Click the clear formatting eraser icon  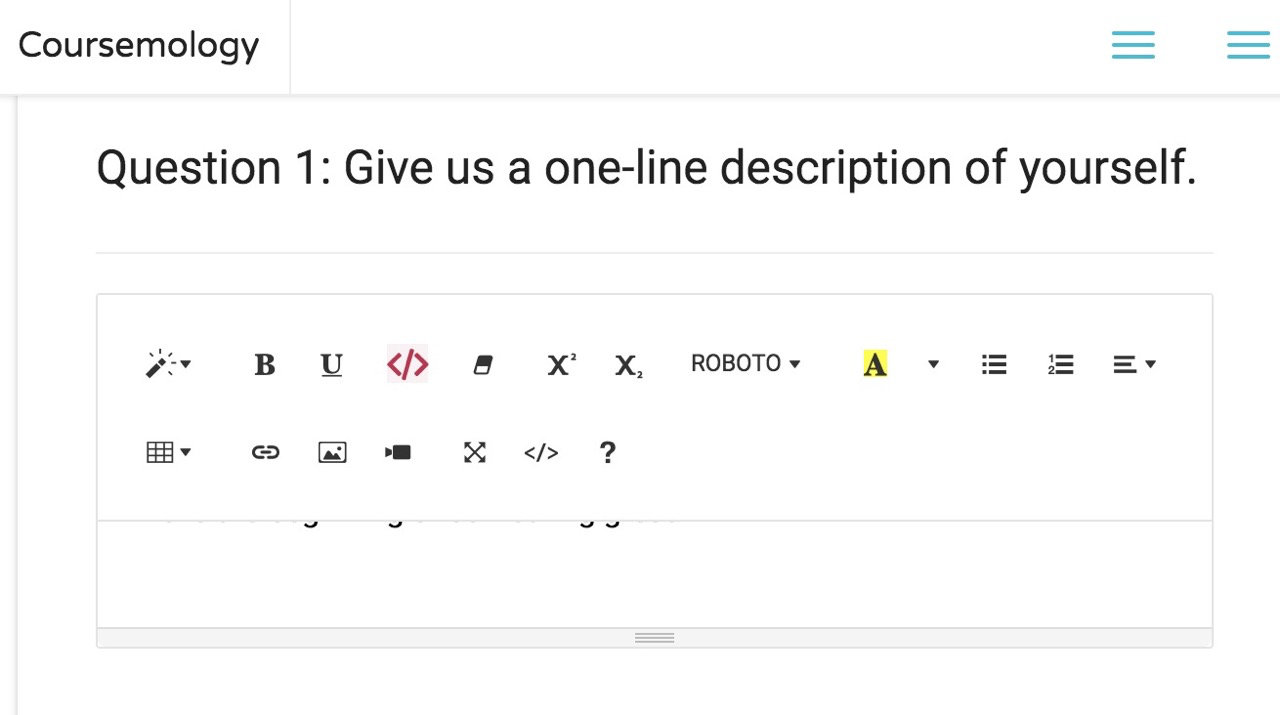[483, 364]
